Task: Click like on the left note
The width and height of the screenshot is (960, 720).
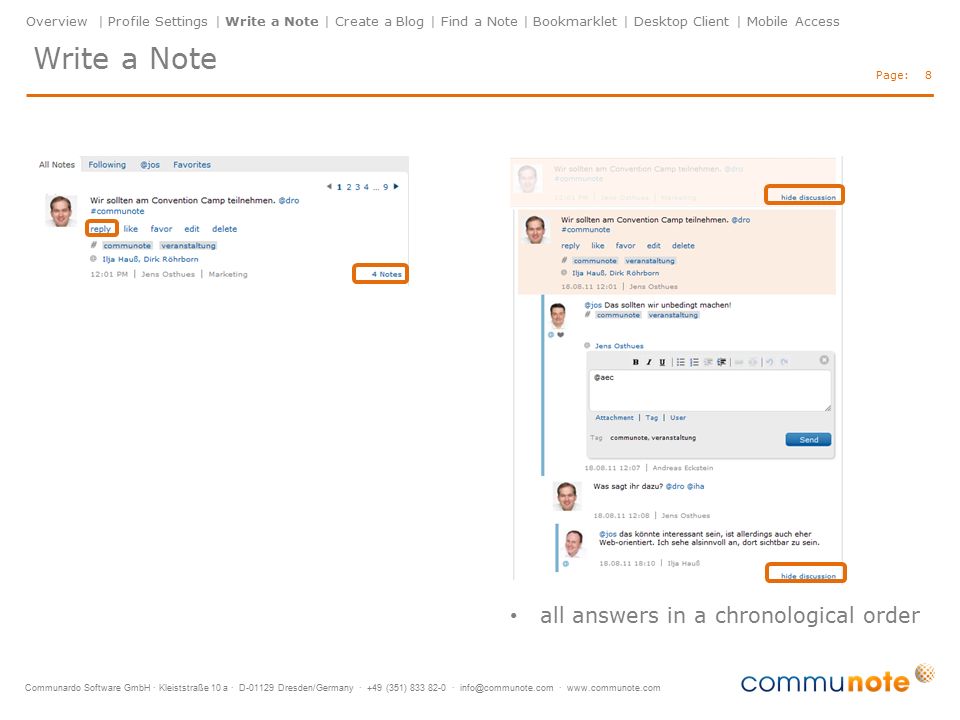Action: [x=130, y=229]
